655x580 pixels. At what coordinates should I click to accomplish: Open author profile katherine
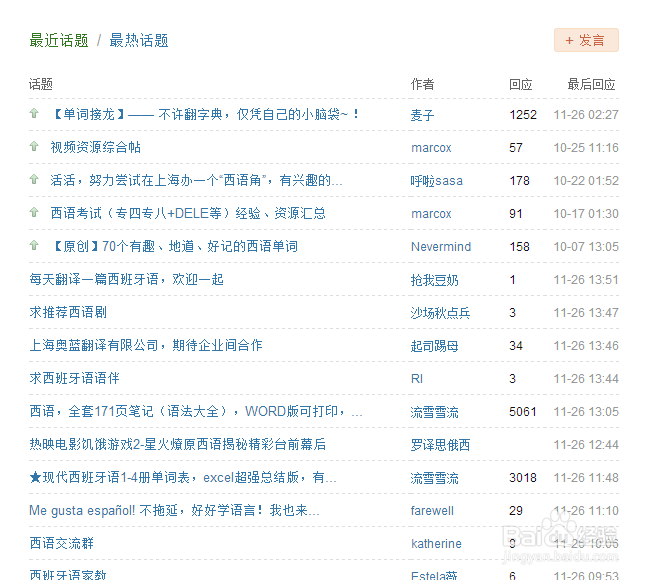click(x=436, y=544)
